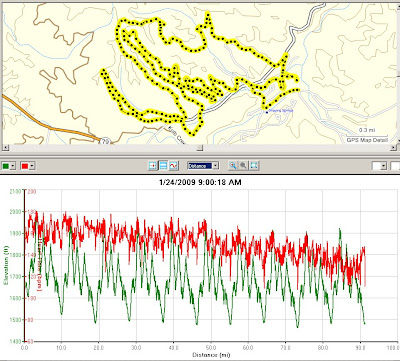Click the chart date 1/24/2009 title
This screenshot has height=361, width=400.
[x=200, y=182]
